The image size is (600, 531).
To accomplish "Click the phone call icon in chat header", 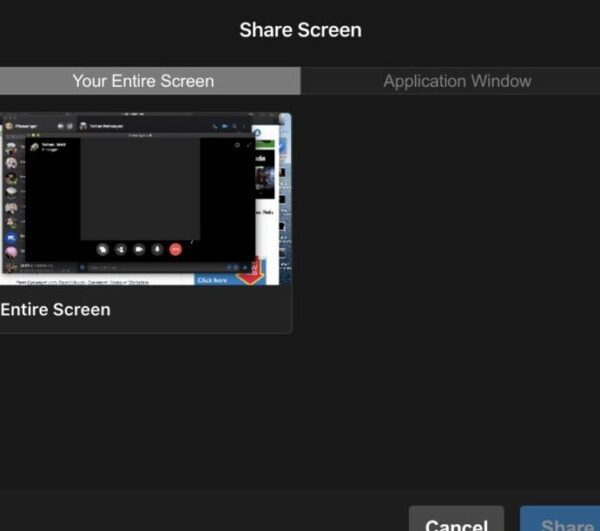I will (213, 126).
